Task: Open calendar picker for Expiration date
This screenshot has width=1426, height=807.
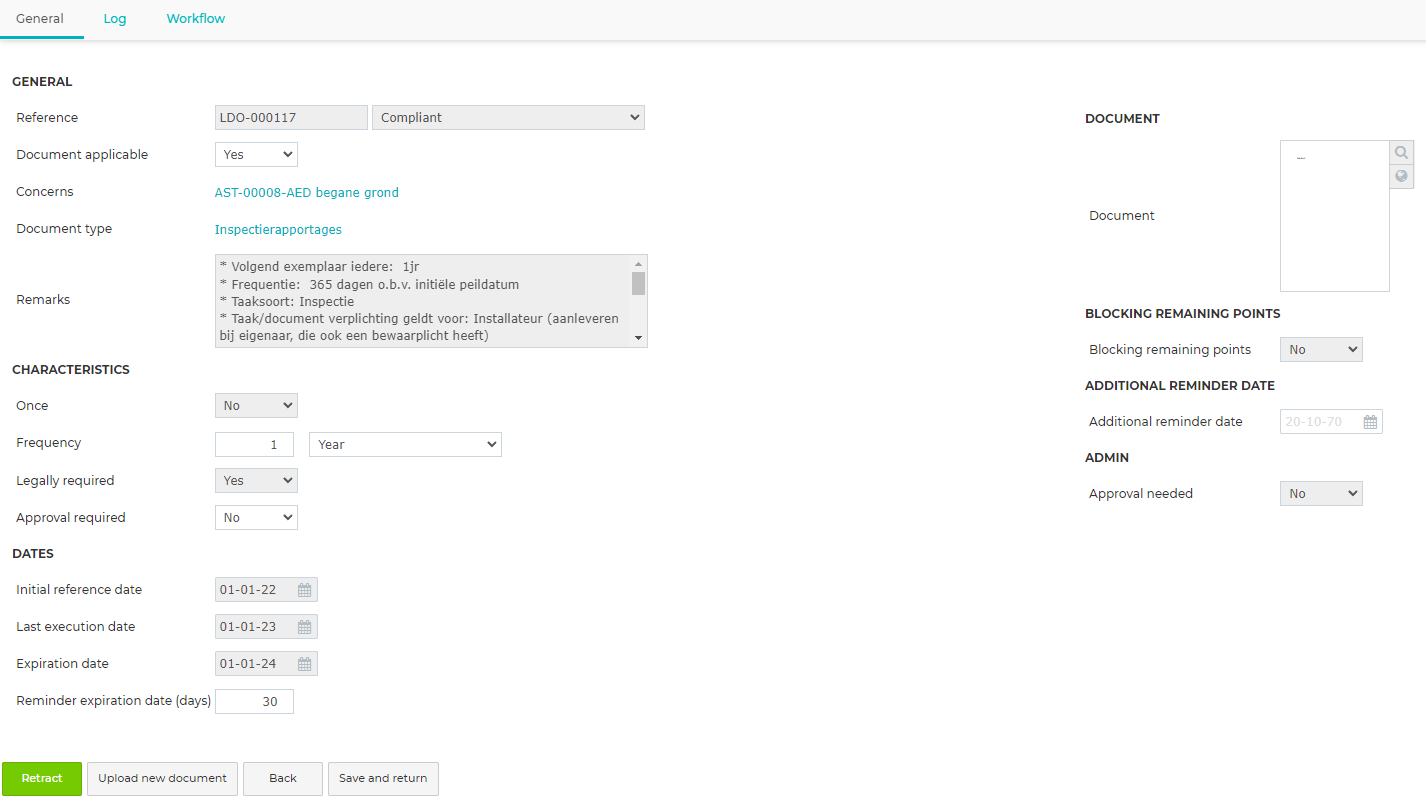Action: (x=305, y=664)
